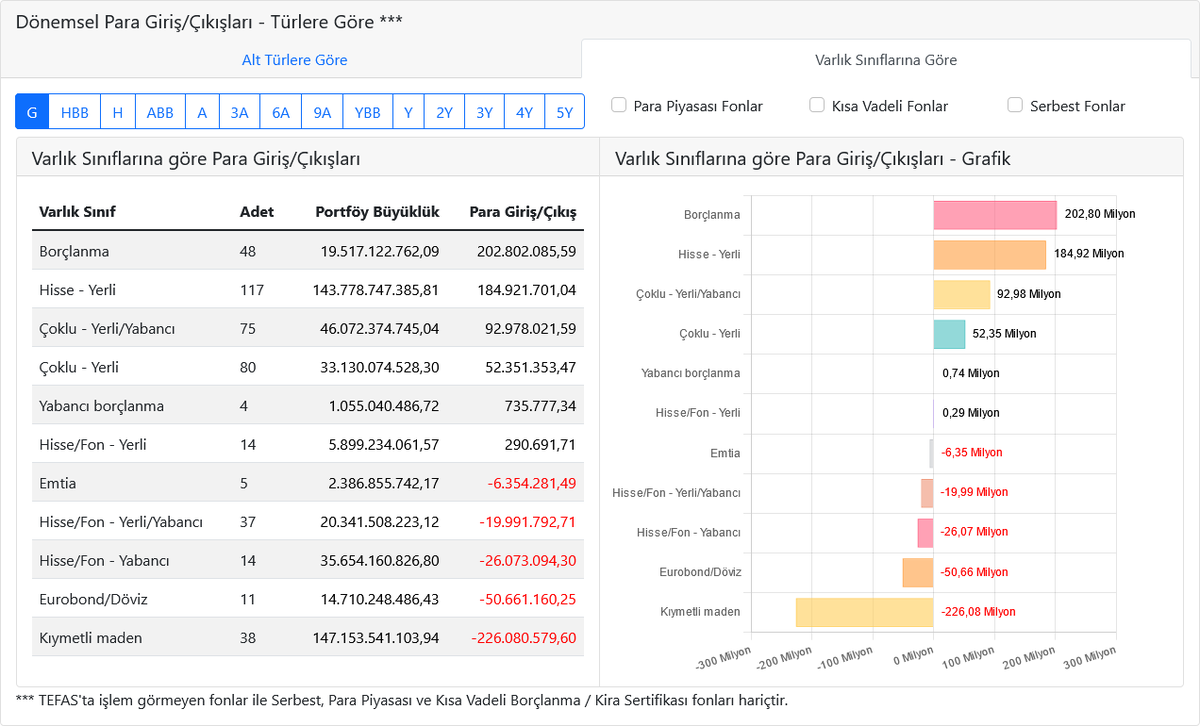Click the Eurobond/Döviz orange bar
Viewport: 1200px width, 726px height.
tap(918, 572)
